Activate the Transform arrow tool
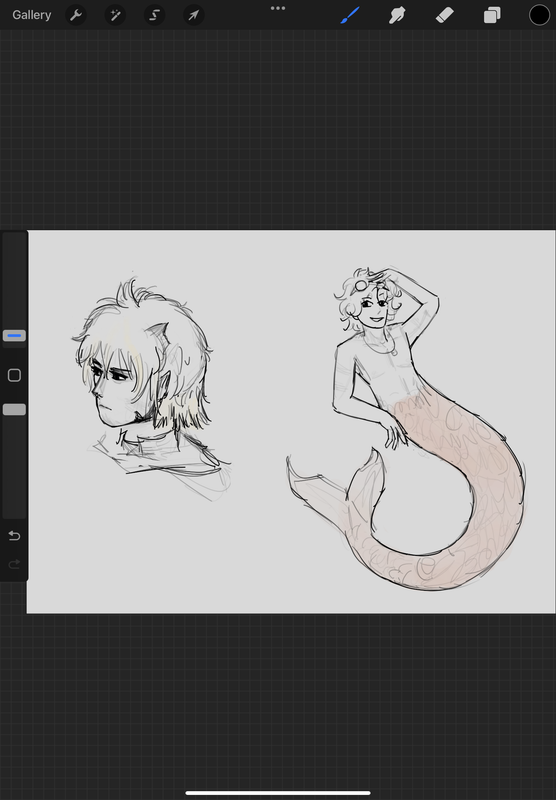Image resolution: width=556 pixels, height=800 pixels. click(x=194, y=15)
